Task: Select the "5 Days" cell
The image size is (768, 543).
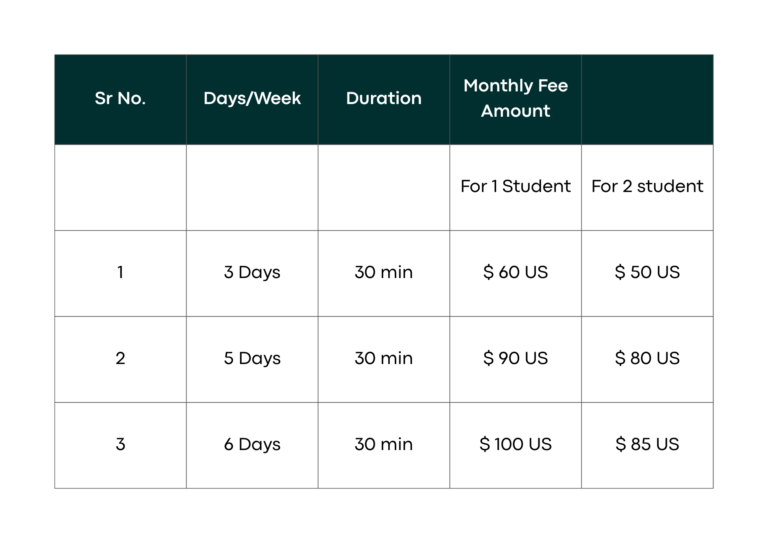Action: (252, 358)
